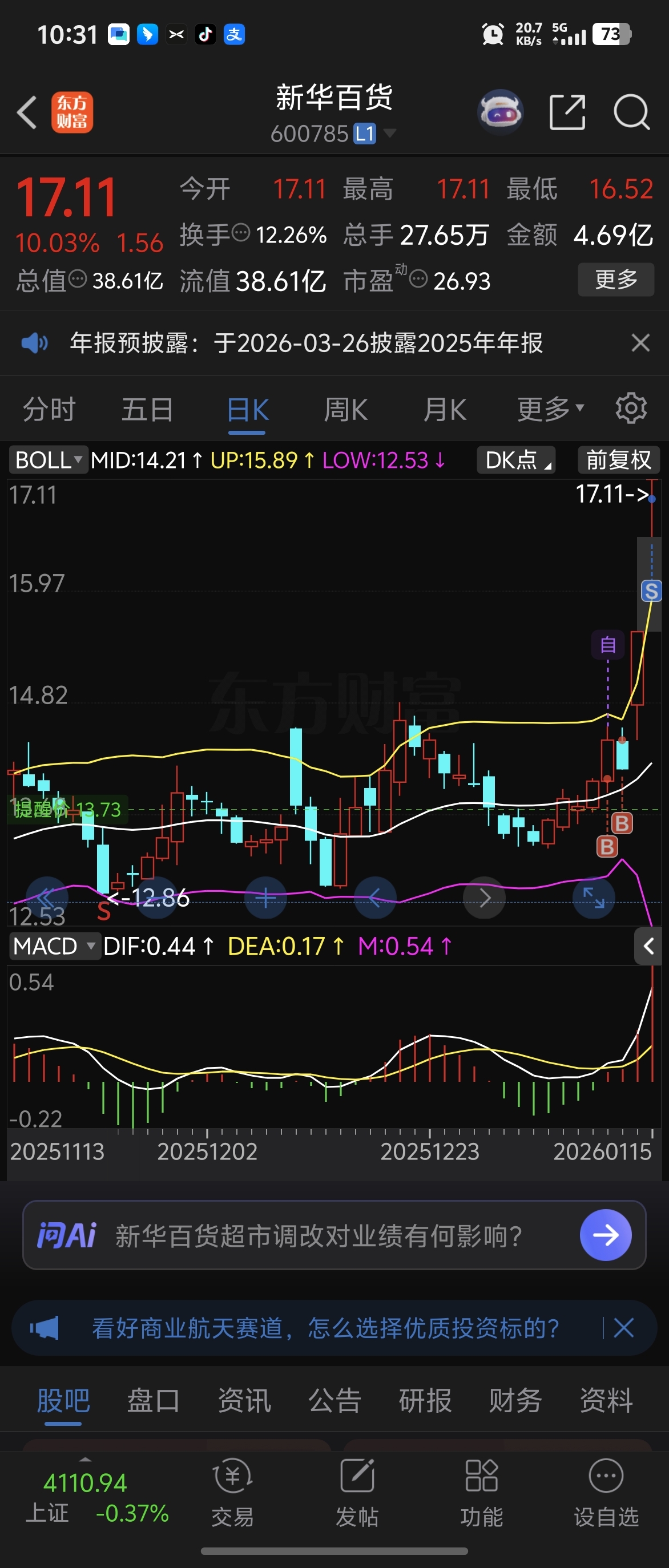Image resolution: width=669 pixels, height=1568 pixels.
Task: Send the 问AI question arrow button
Action: (606, 1235)
